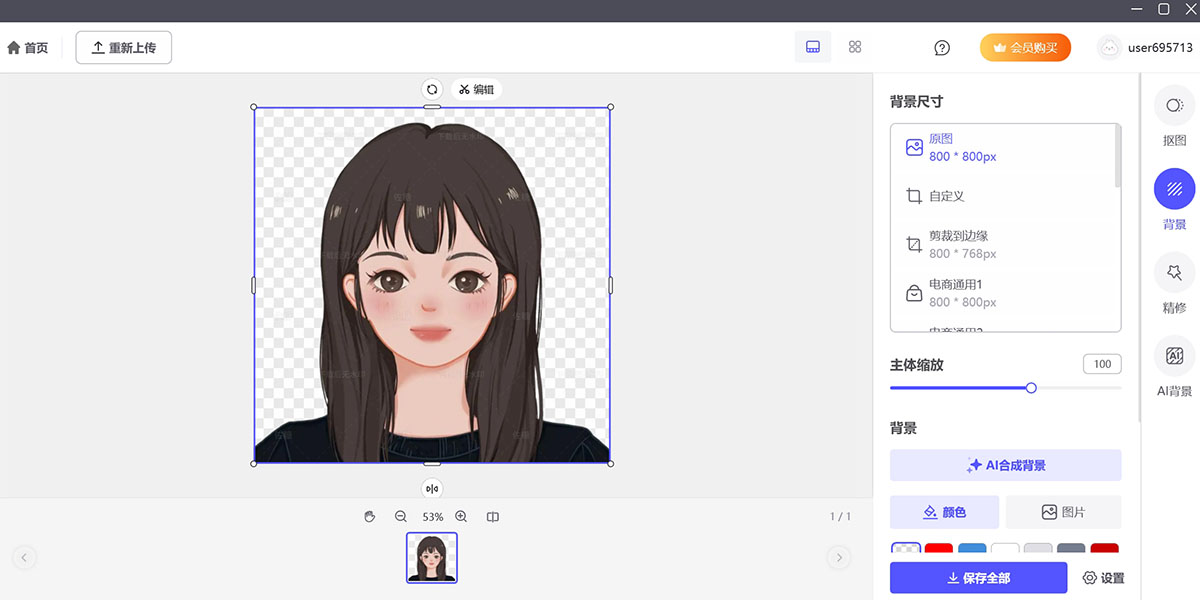This screenshot has width=1200, height=600.
Task: Toggle grid view mode
Action: 855,46
